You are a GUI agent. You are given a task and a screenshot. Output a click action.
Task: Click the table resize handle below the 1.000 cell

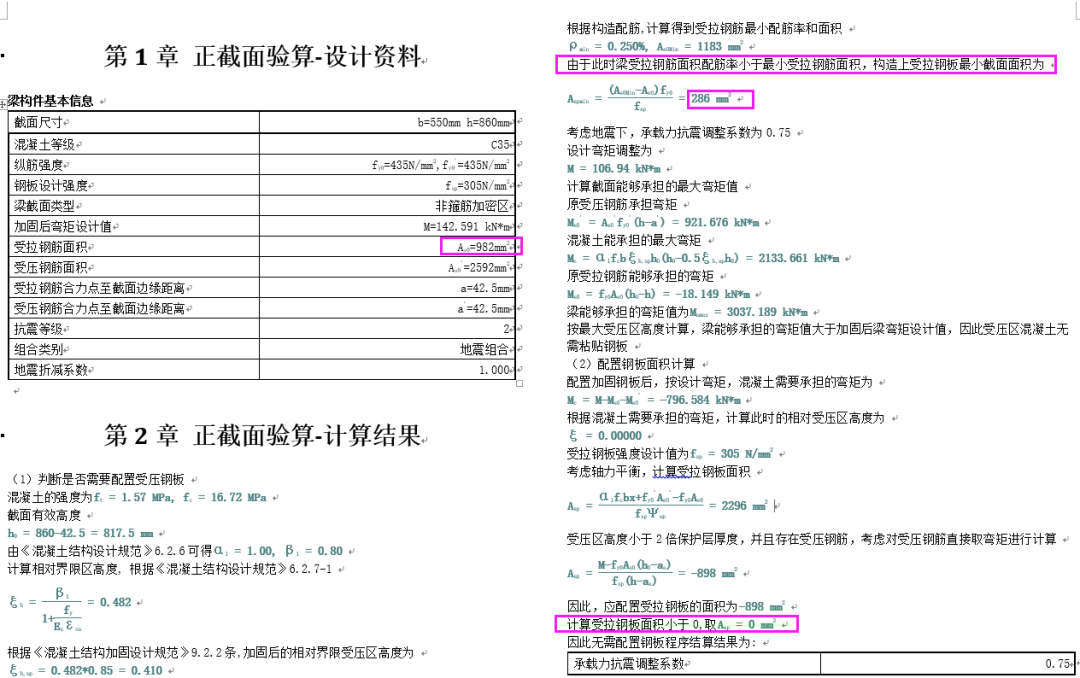(x=519, y=384)
